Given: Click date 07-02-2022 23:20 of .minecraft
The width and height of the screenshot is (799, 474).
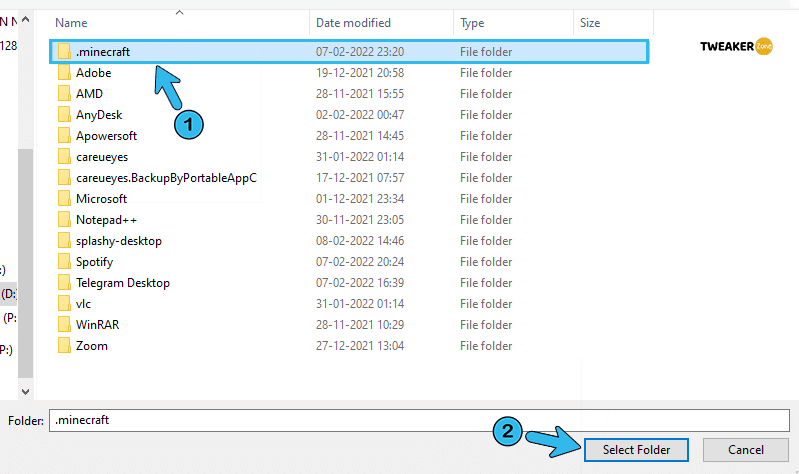Looking at the screenshot, I should pyautogui.click(x=360, y=51).
